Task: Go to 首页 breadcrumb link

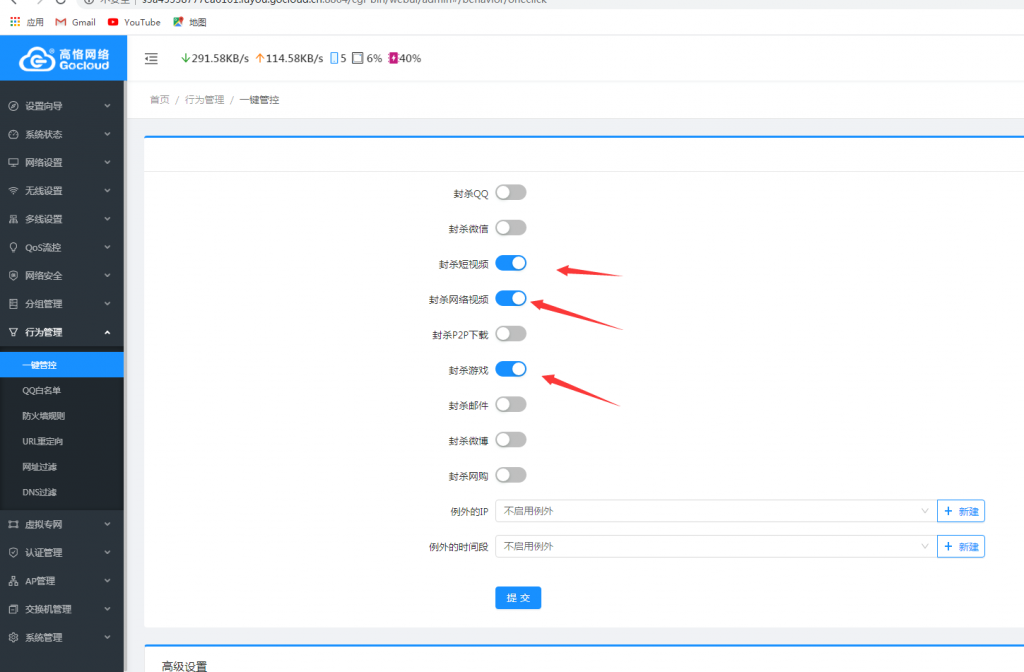Action: [x=159, y=99]
